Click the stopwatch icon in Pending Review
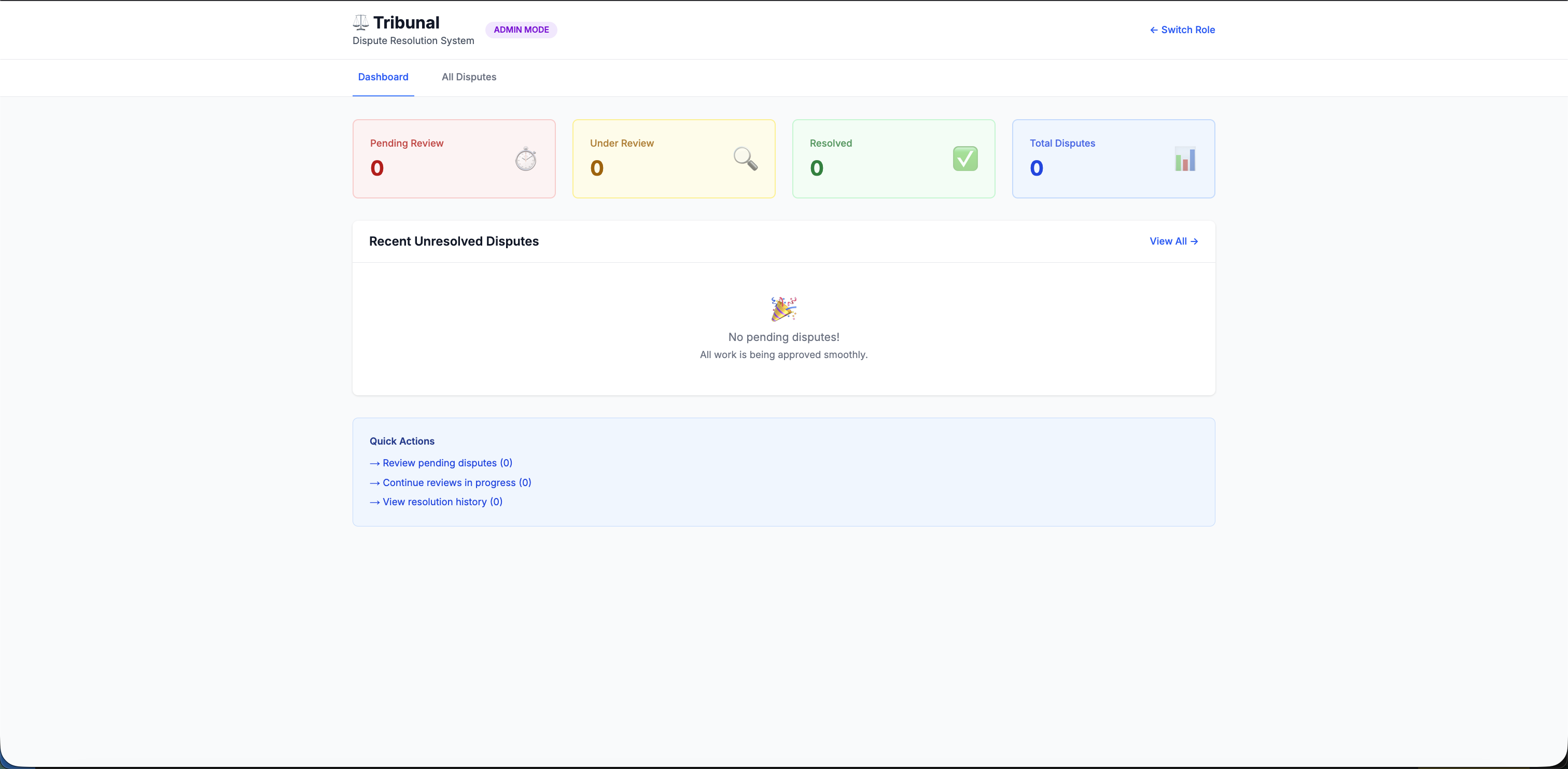This screenshot has height=769, width=1568. pos(526,159)
